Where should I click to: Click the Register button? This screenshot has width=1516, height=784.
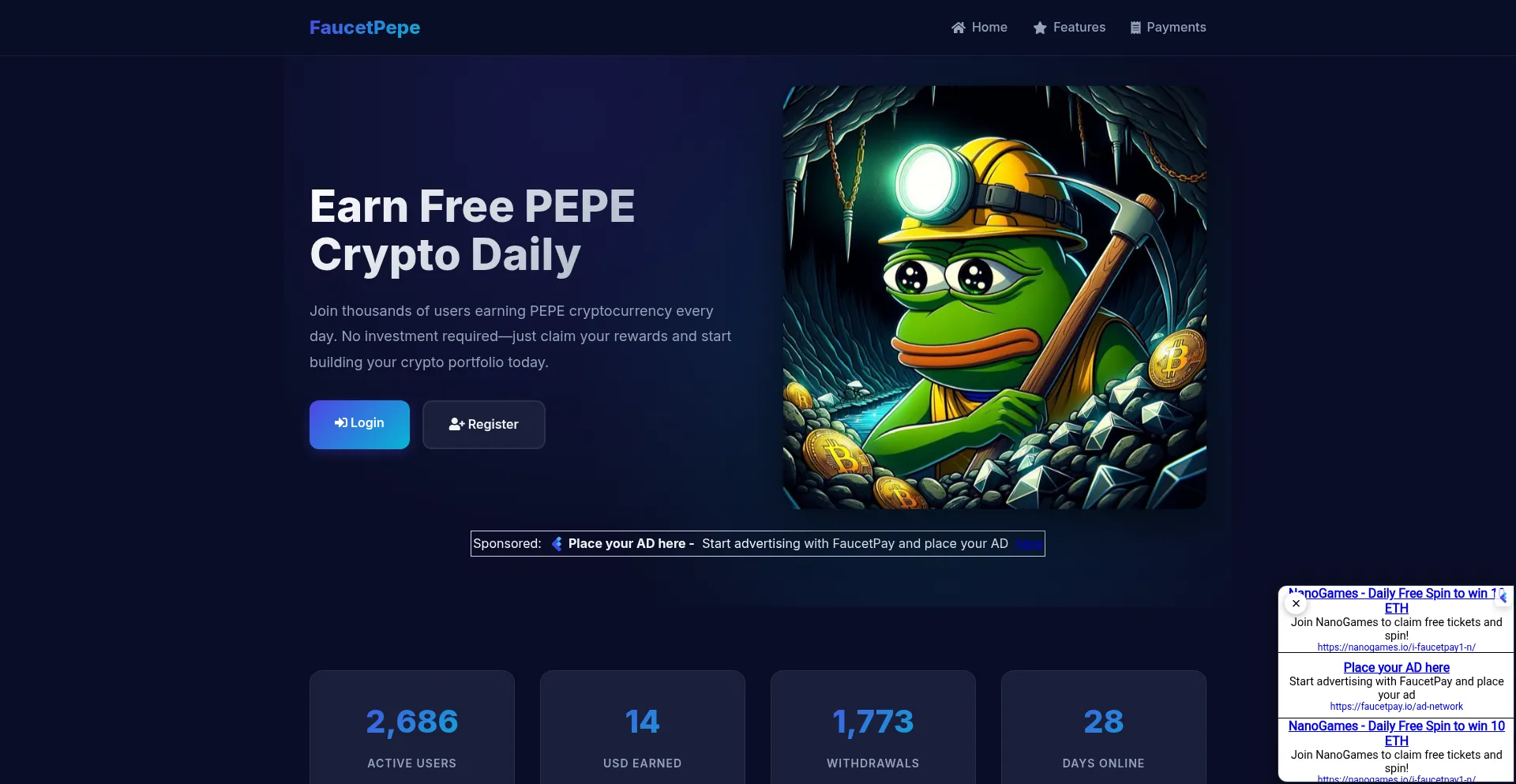coord(484,425)
